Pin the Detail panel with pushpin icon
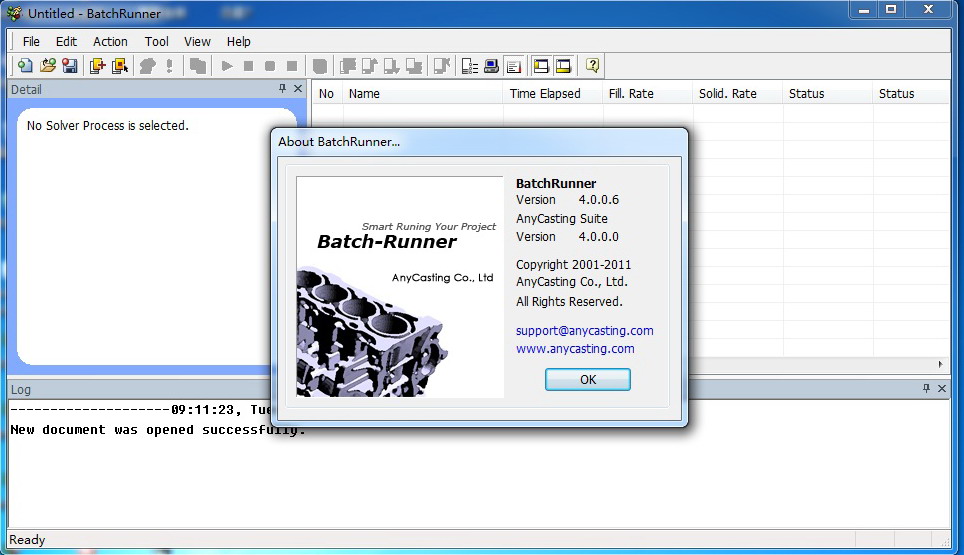964x555 pixels. point(282,89)
